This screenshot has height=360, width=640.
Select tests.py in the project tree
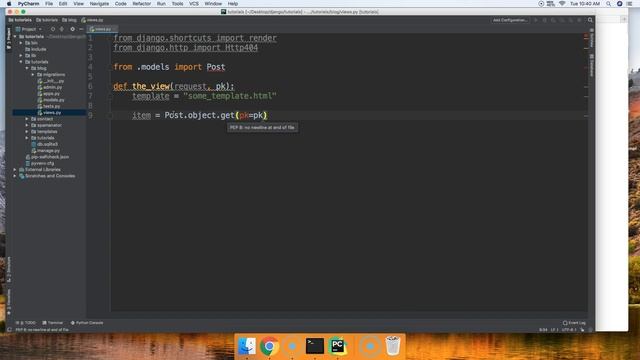click(51, 106)
